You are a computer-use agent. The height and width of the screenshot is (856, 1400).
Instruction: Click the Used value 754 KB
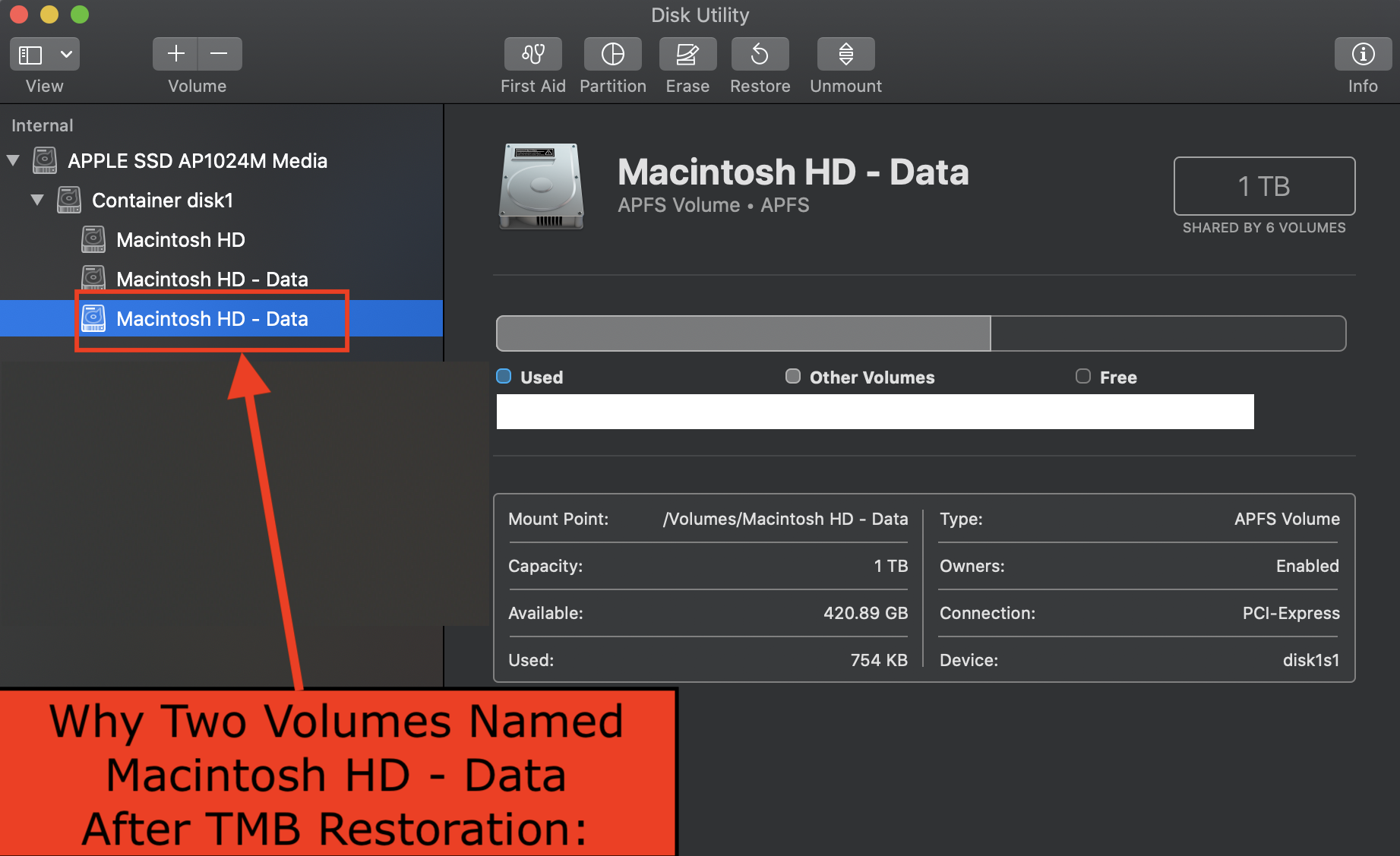click(x=879, y=660)
